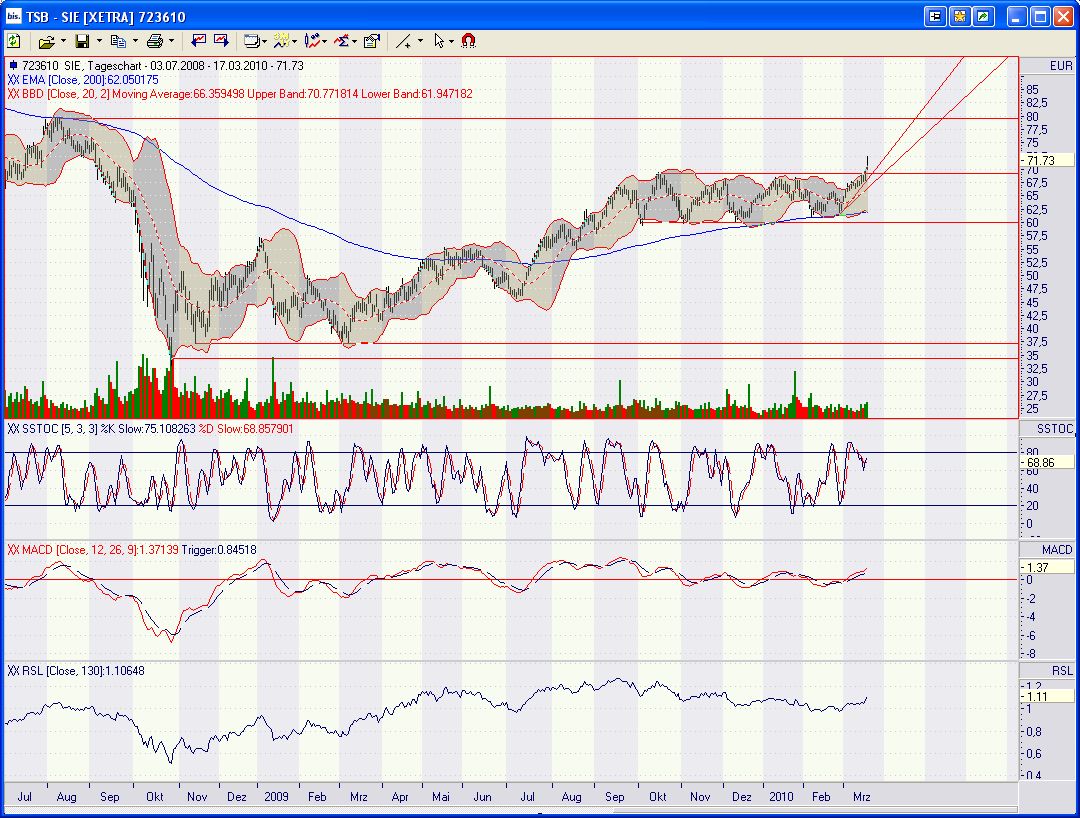The width and height of the screenshot is (1080, 818).
Task: Print the chart using the printer icon
Action: click(x=155, y=41)
